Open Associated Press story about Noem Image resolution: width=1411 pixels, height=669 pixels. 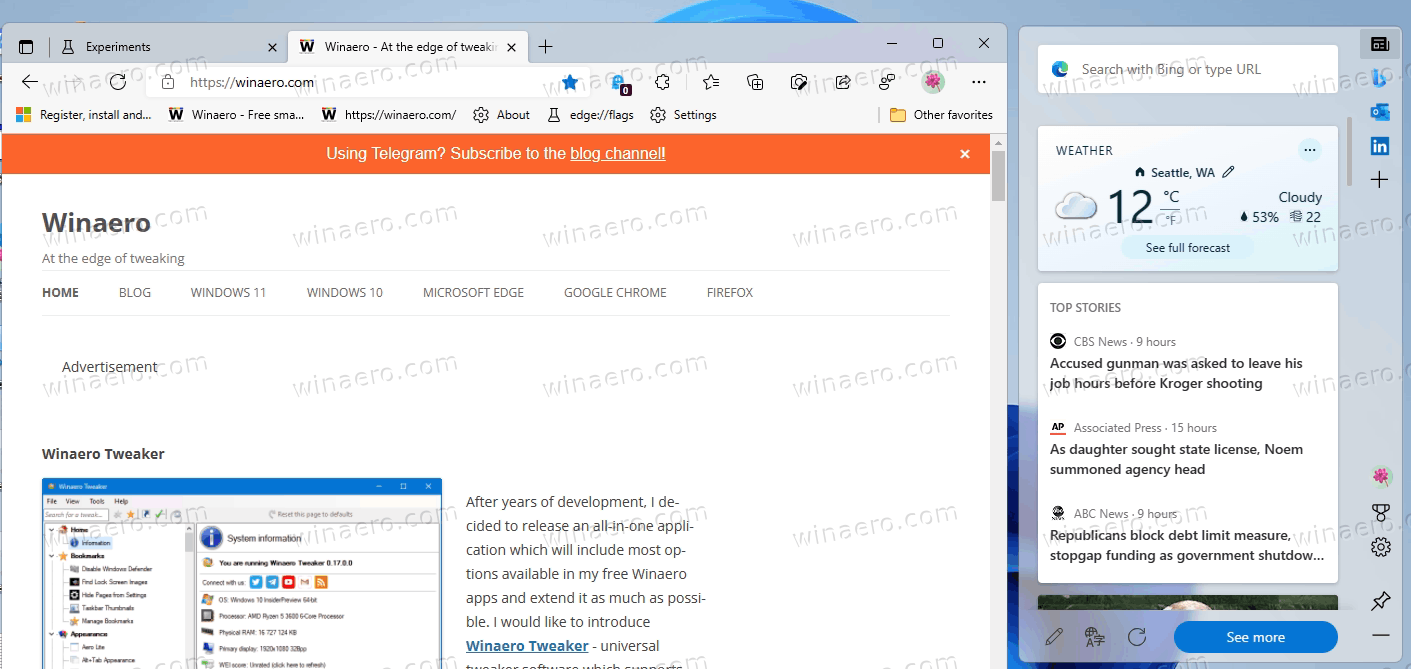tap(1176, 459)
